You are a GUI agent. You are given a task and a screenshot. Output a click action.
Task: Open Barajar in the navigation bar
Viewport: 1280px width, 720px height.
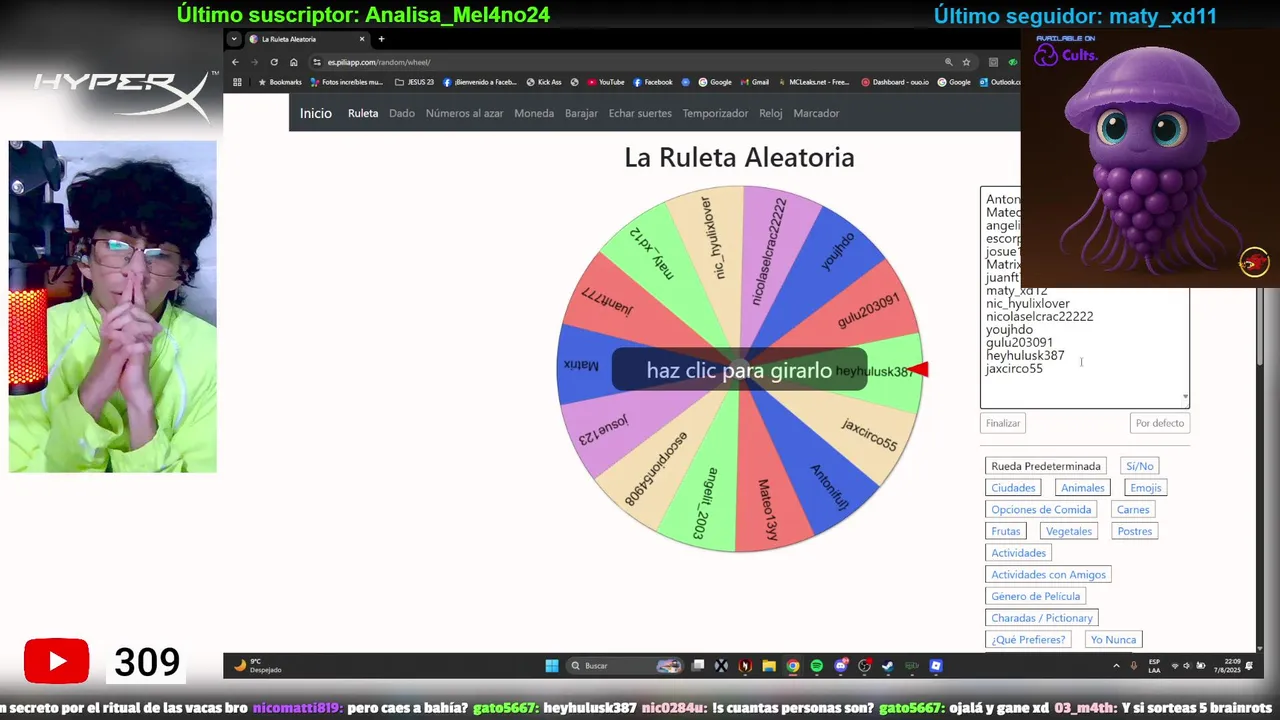[581, 113]
